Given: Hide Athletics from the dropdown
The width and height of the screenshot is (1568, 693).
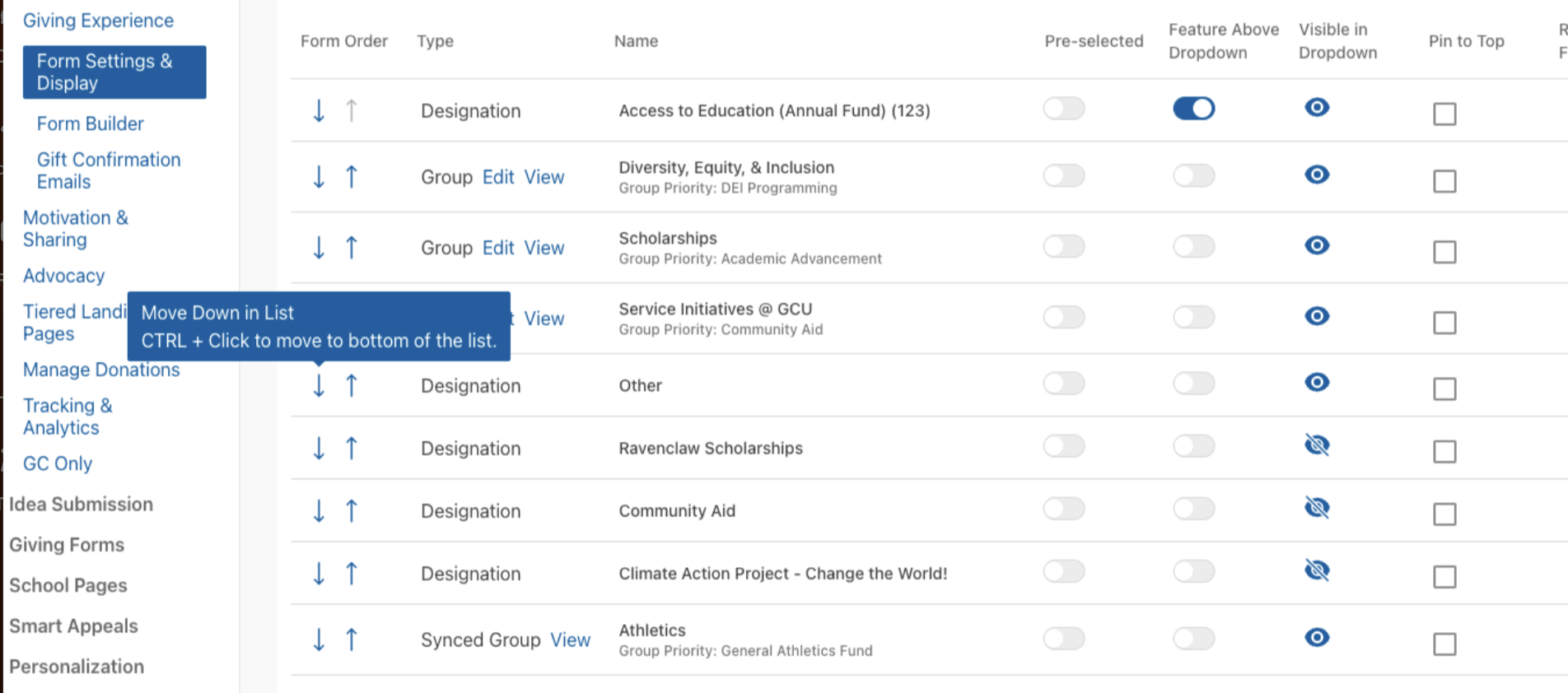Looking at the screenshot, I should pyautogui.click(x=1317, y=637).
